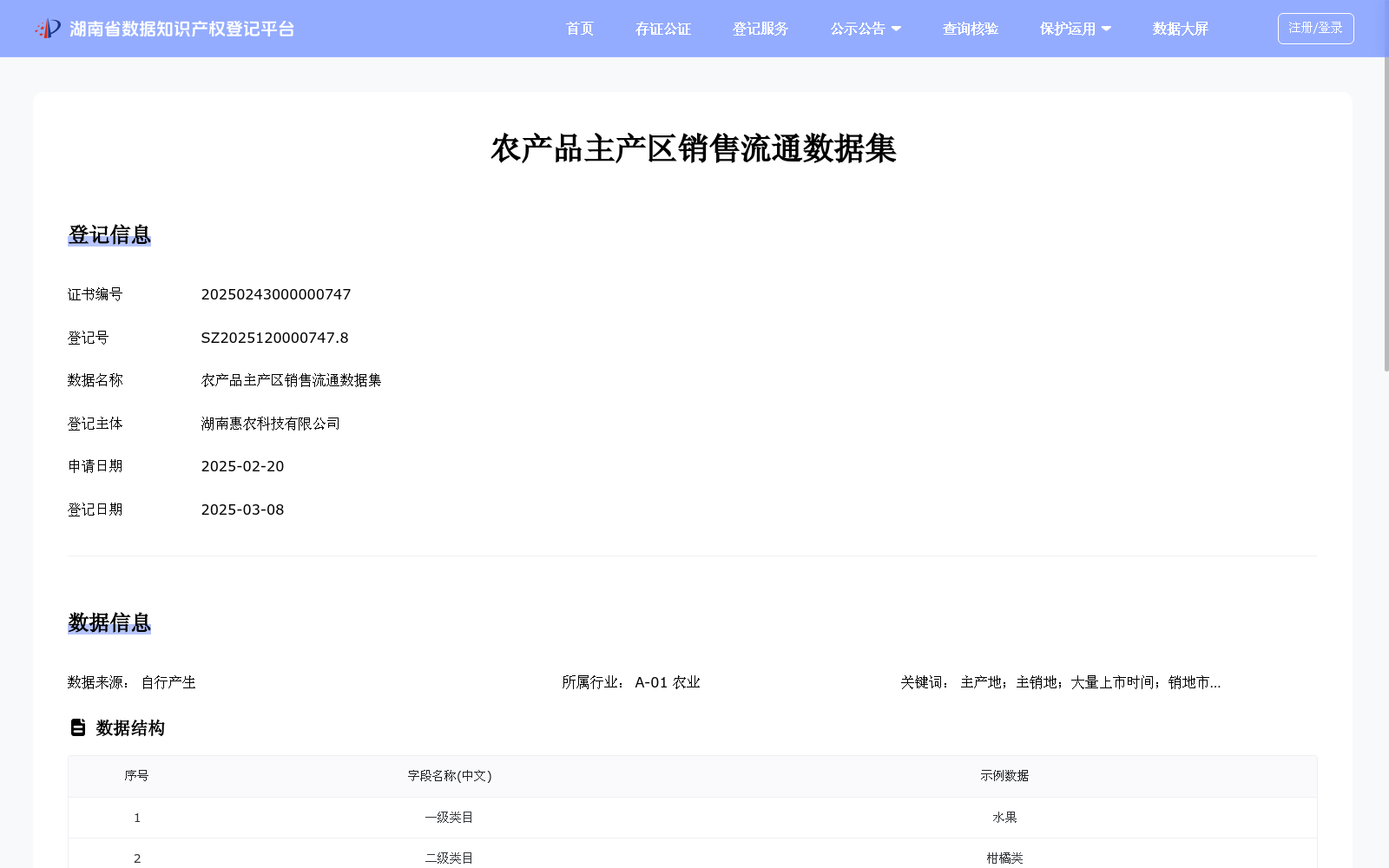Image resolution: width=1389 pixels, height=868 pixels.
Task: Click the 登记主体 label
Action: coord(95,424)
